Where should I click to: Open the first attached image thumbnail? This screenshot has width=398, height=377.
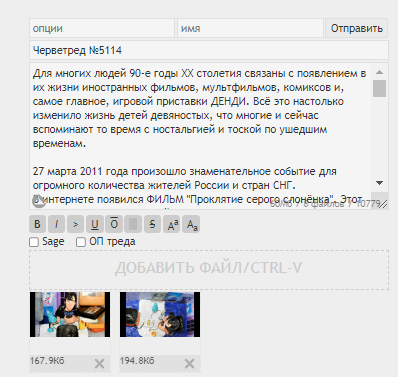(70, 314)
